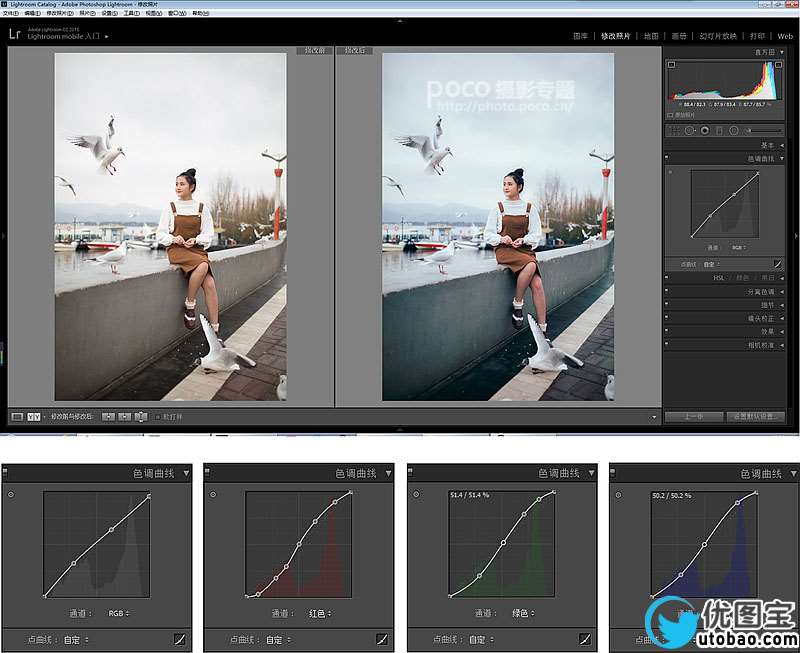Open the 打印 module link

point(757,36)
